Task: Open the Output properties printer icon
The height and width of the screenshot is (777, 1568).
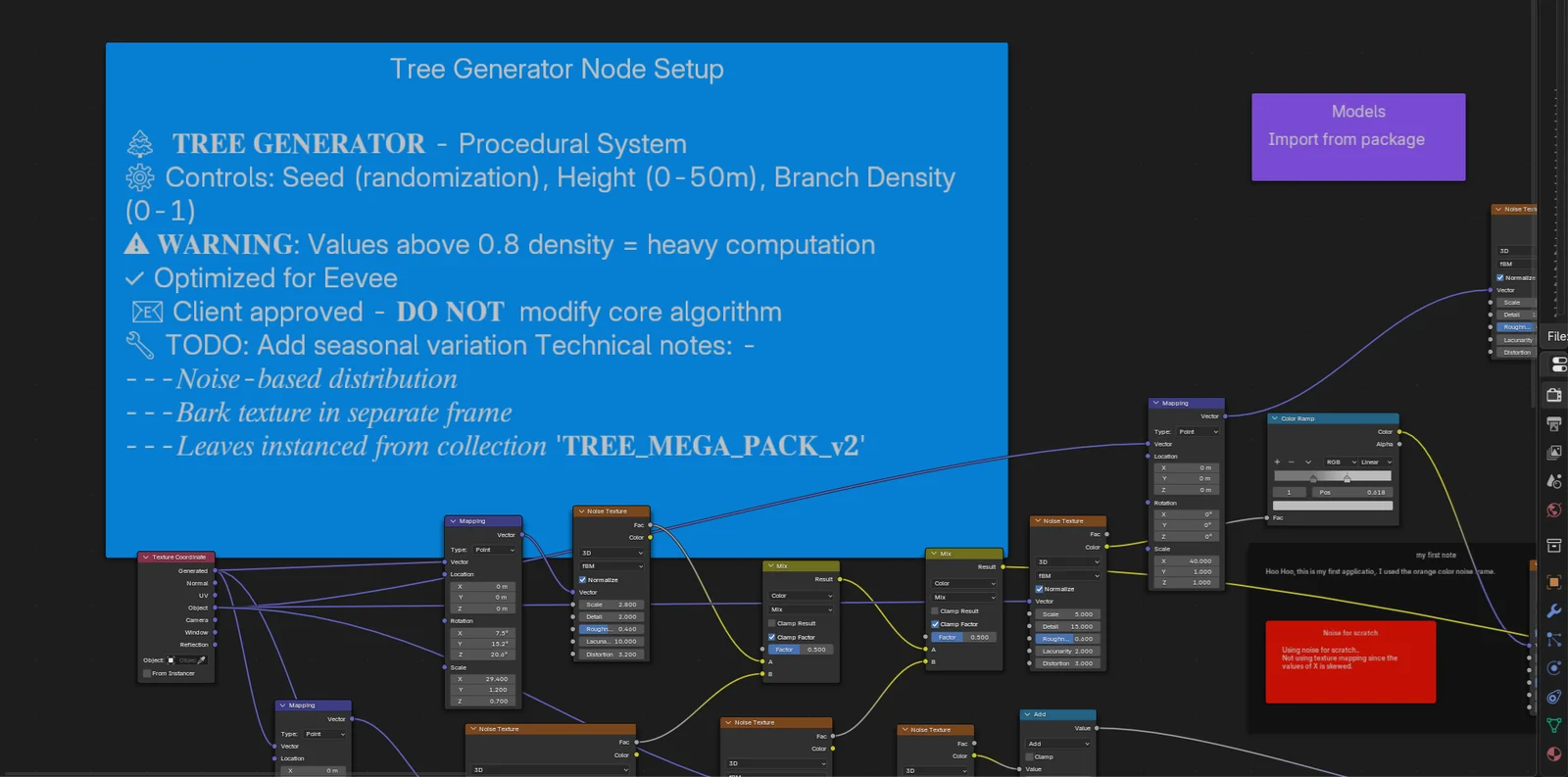Action: pyautogui.click(x=1554, y=423)
